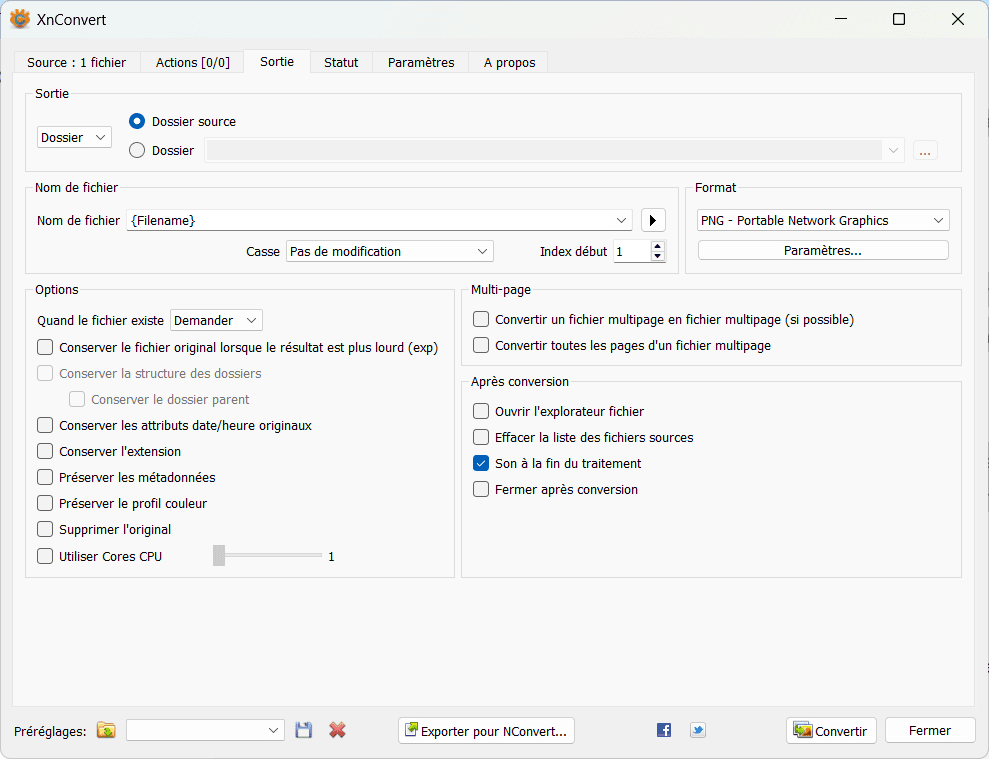989x759 pixels.
Task: Expand the output folder path dropdown
Action: [x=893, y=150]
